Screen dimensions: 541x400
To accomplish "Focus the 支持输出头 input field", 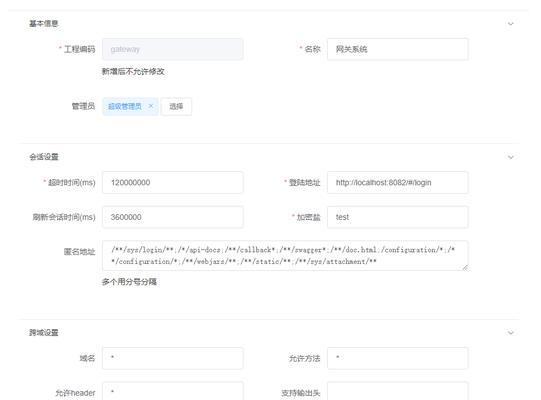I will (397, 391).
